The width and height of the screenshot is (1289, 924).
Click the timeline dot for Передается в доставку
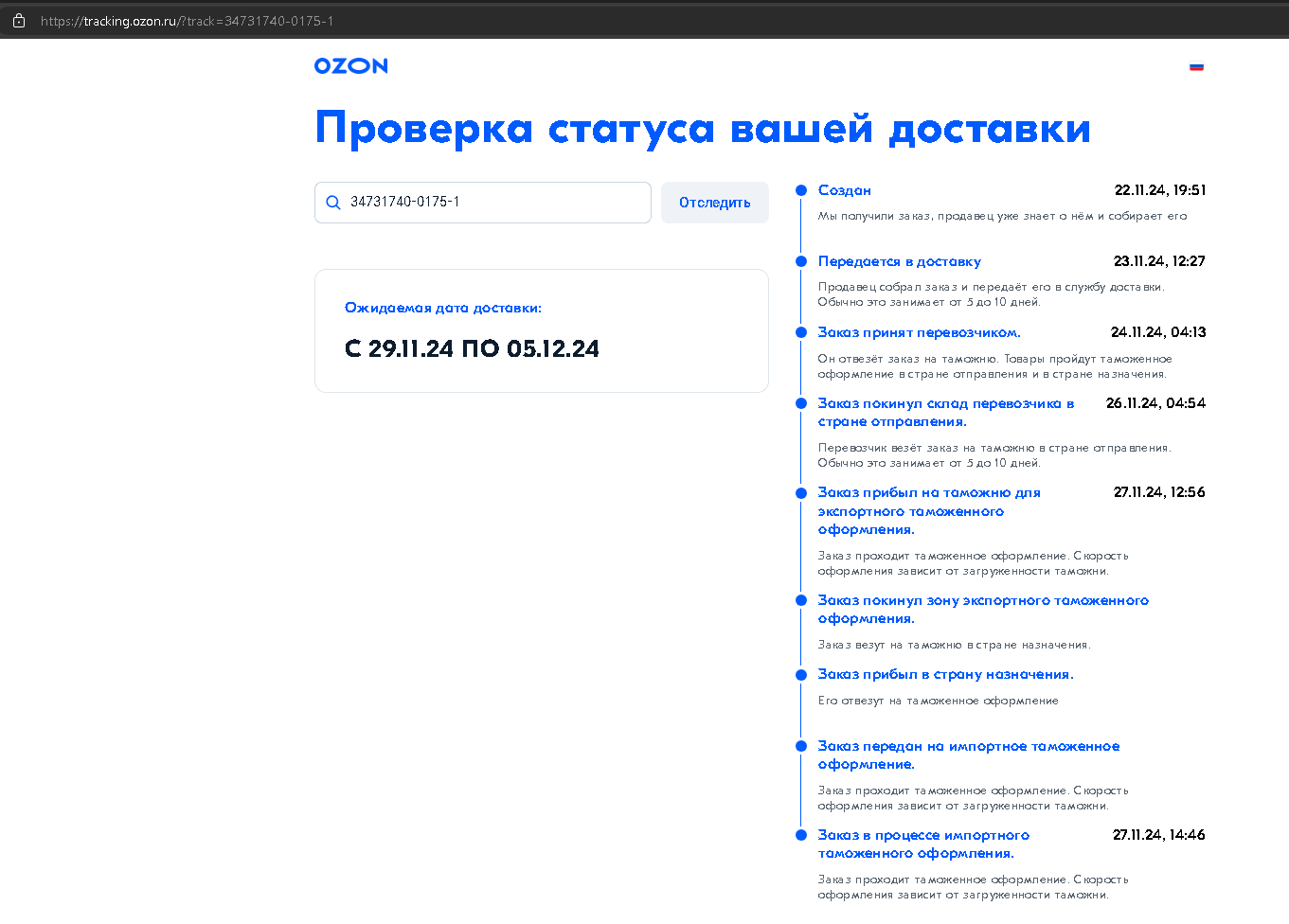pos(801,261)
